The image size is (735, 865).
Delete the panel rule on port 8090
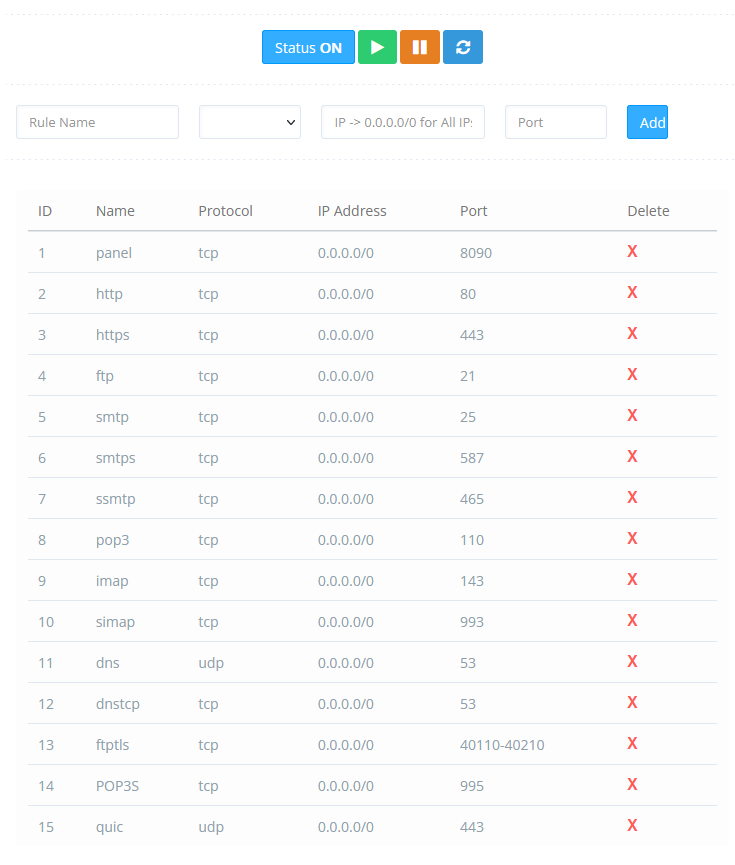(632, 252)
